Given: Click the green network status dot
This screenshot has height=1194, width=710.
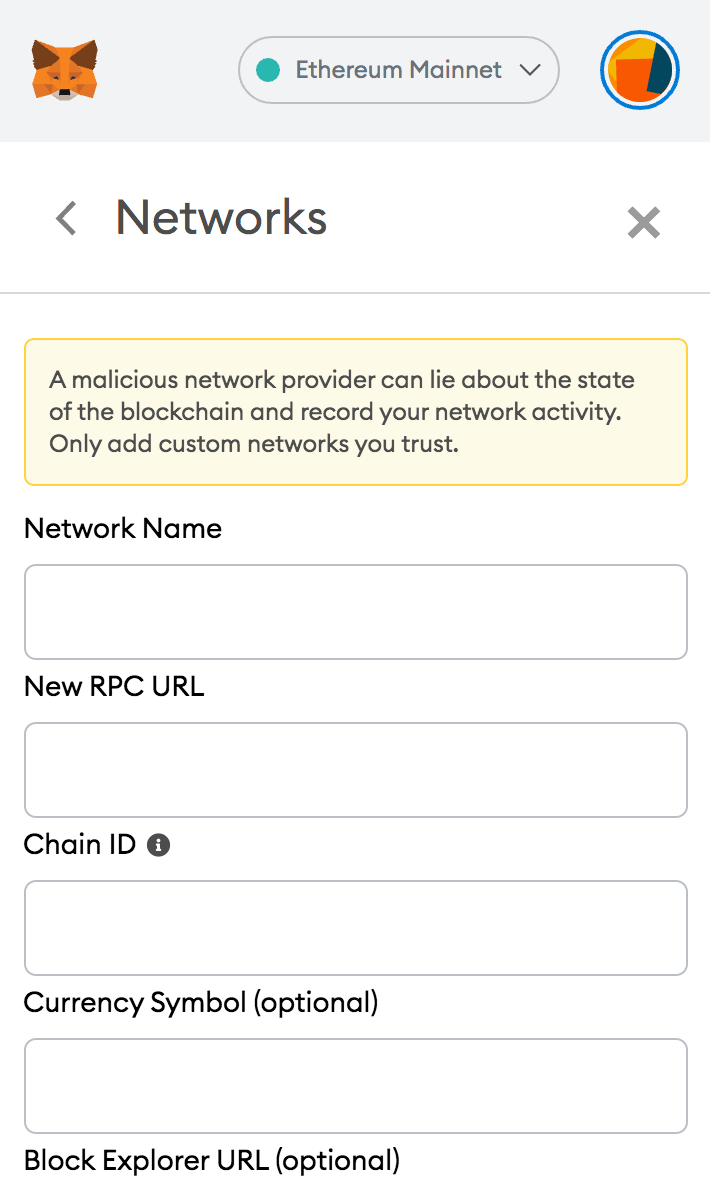Looking at the screenshot, I should (x=267, y=70).
